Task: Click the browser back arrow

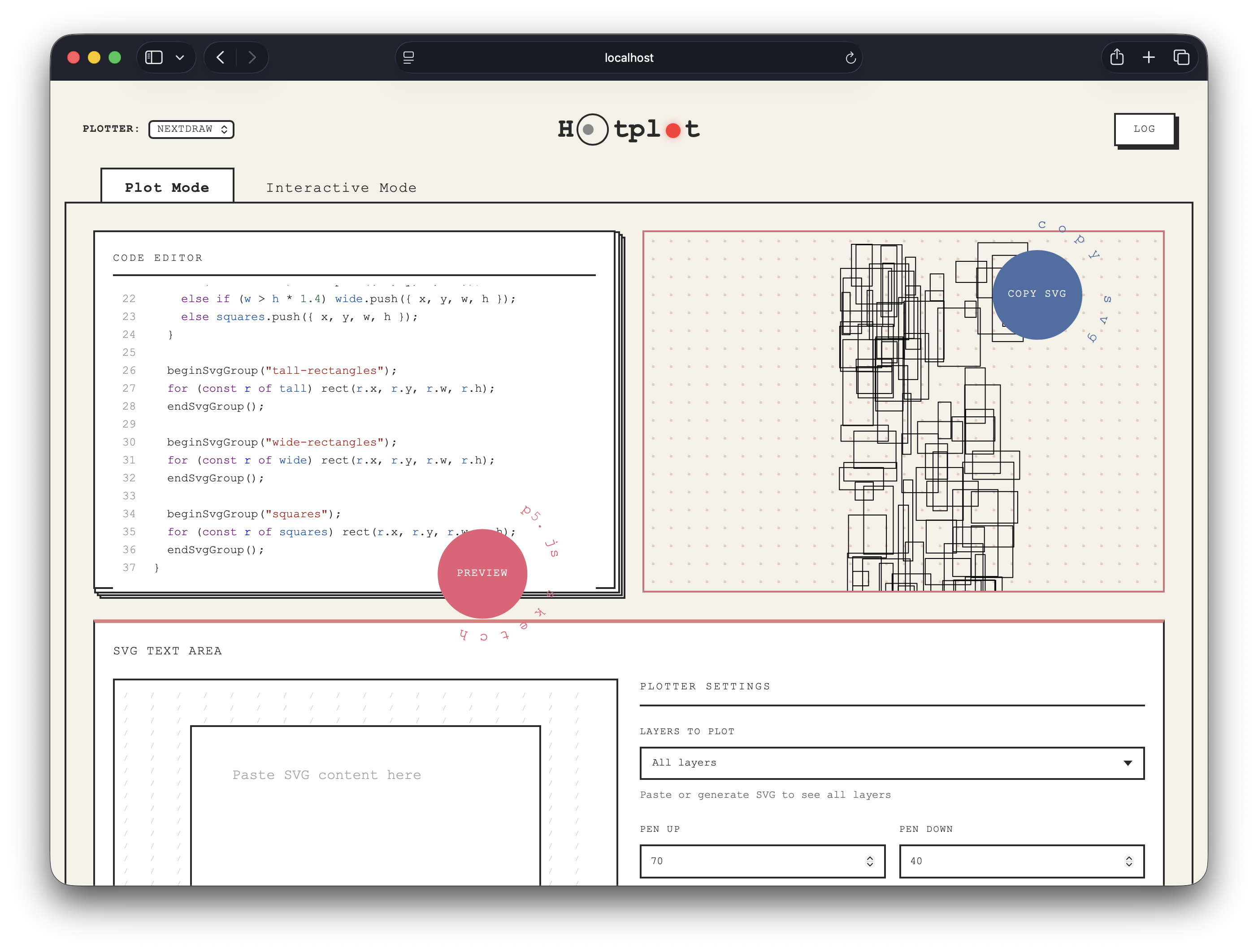Action: click(x=221, y=57)
